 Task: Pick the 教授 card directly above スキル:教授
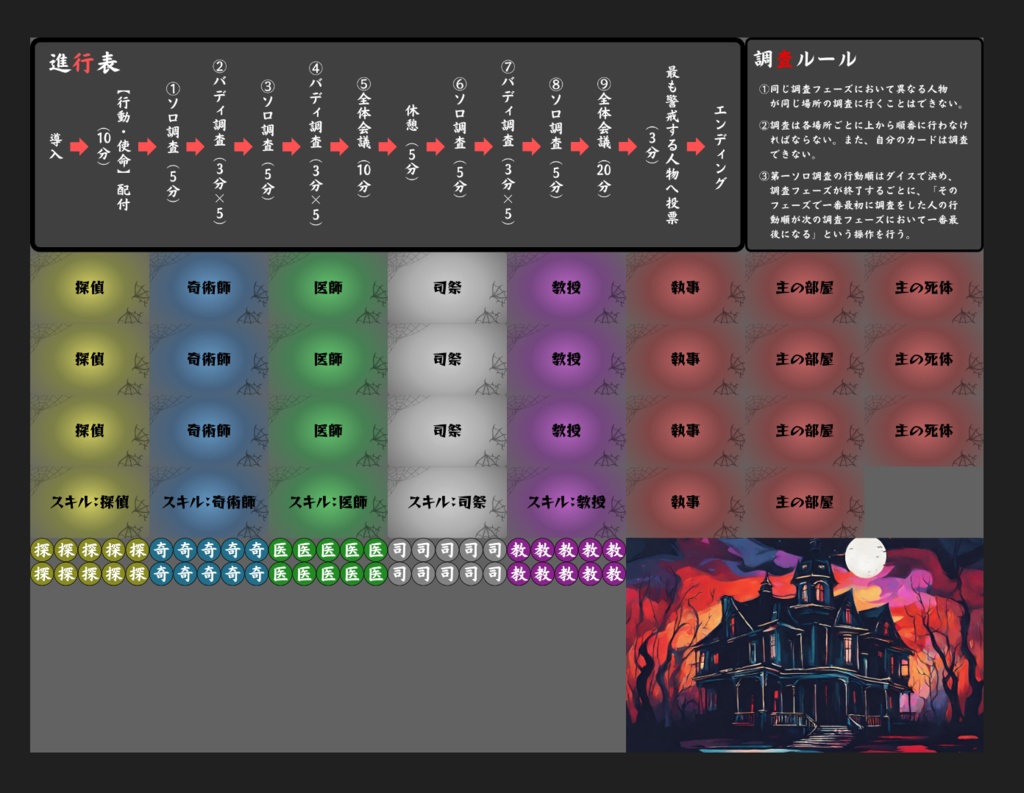566,431
